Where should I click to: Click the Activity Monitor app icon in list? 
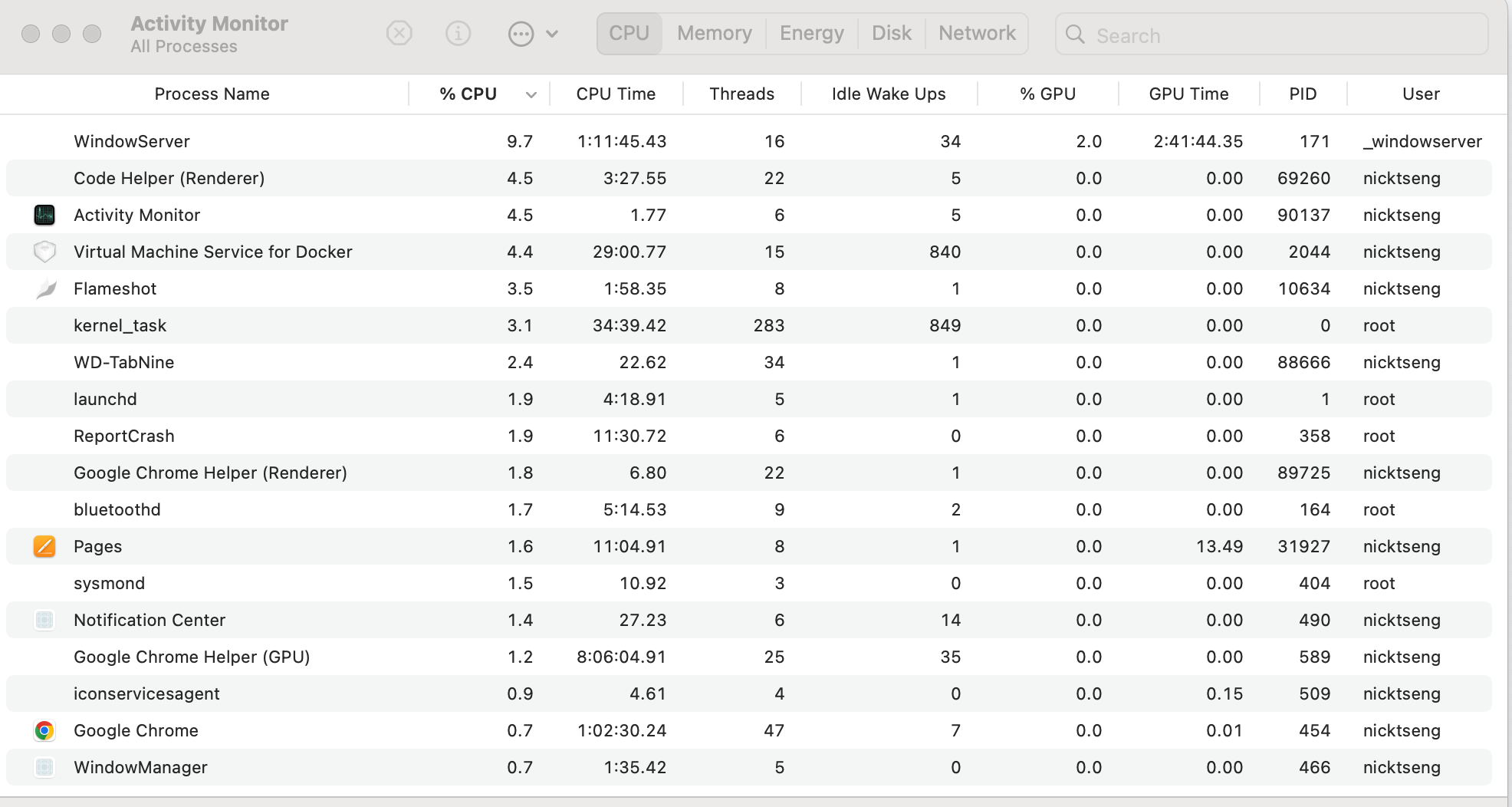(44, 215)
